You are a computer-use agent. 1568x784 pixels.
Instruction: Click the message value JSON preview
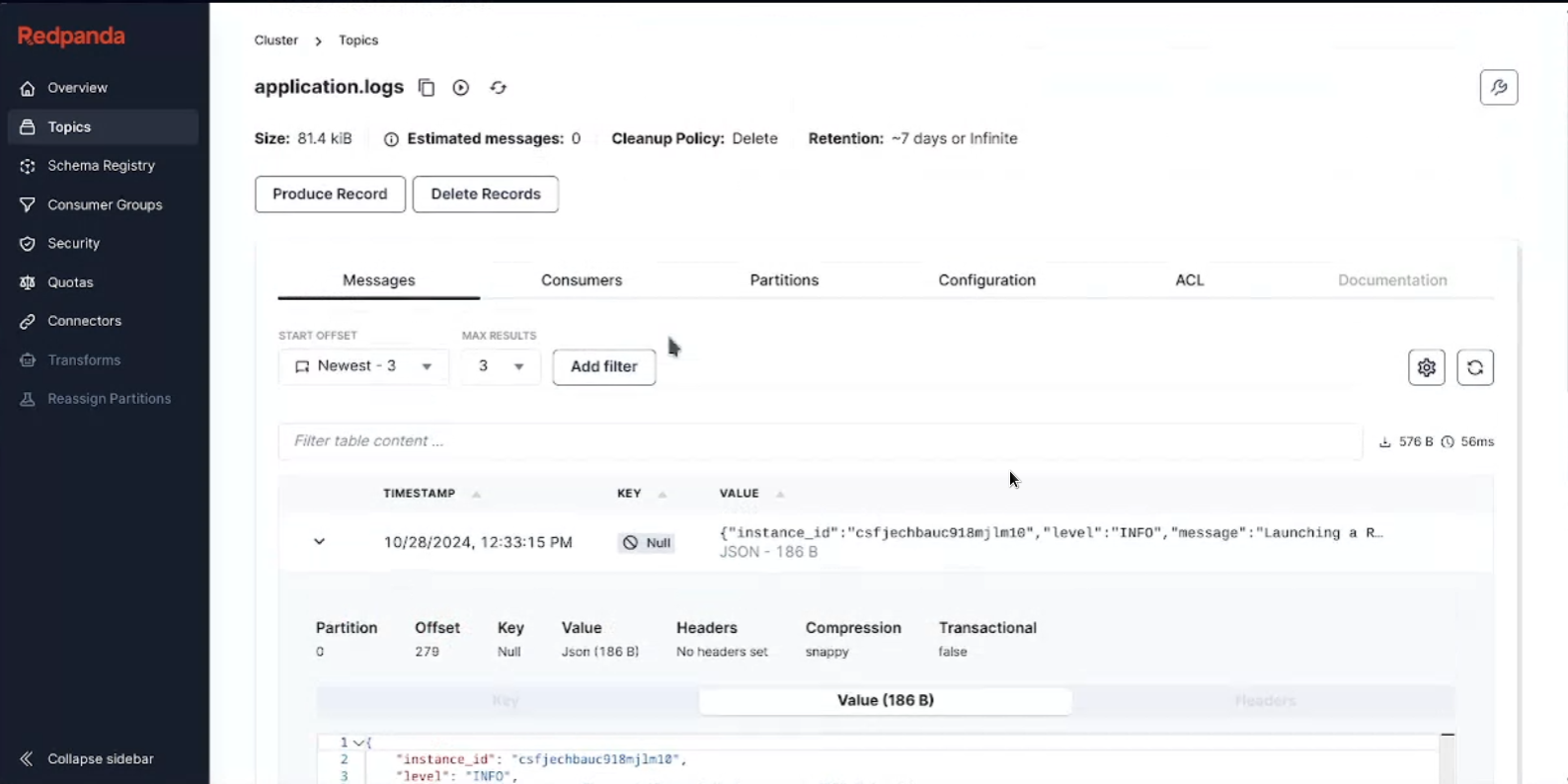[1051, 533]
